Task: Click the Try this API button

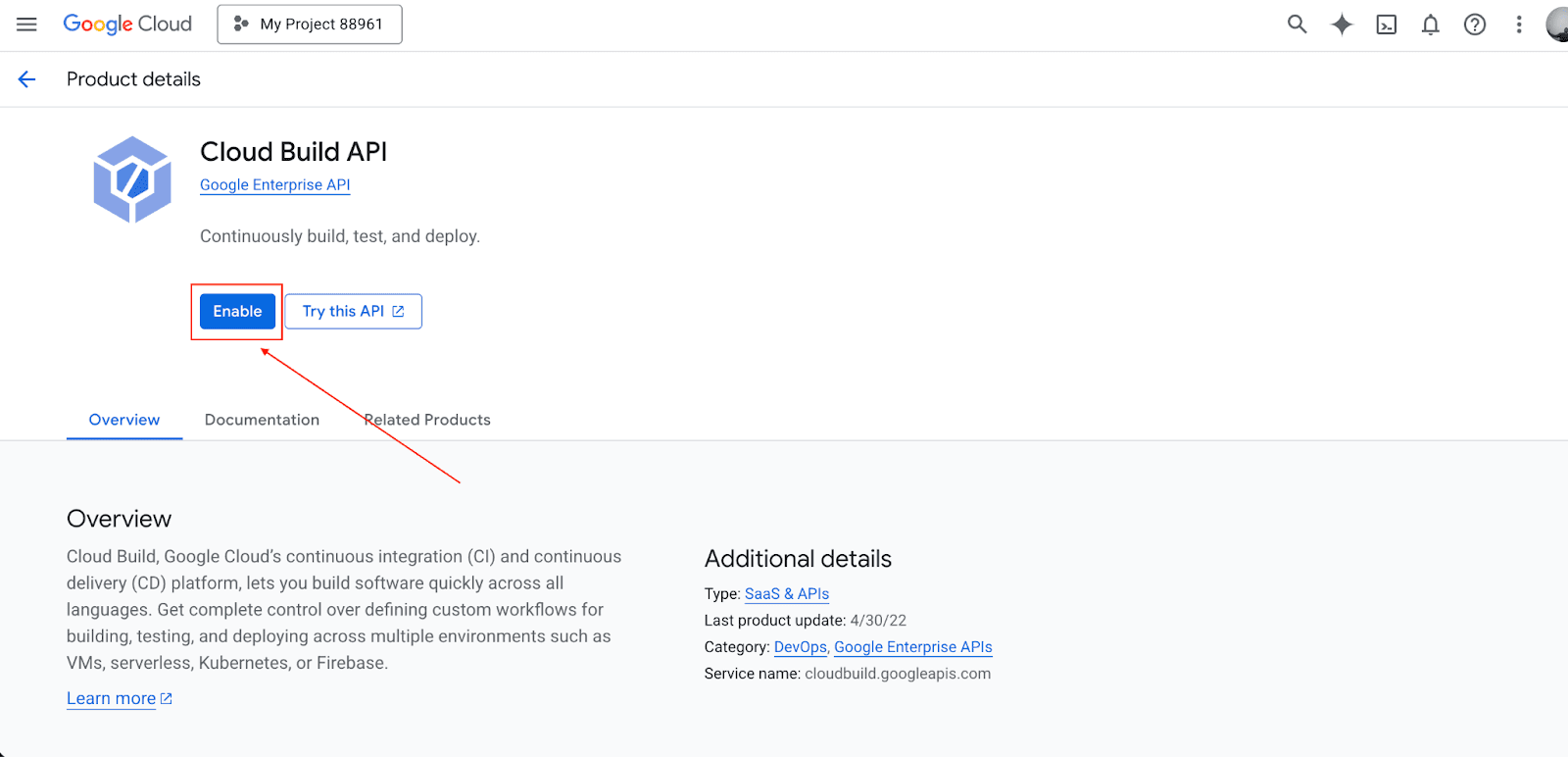Action: [353, 311]
